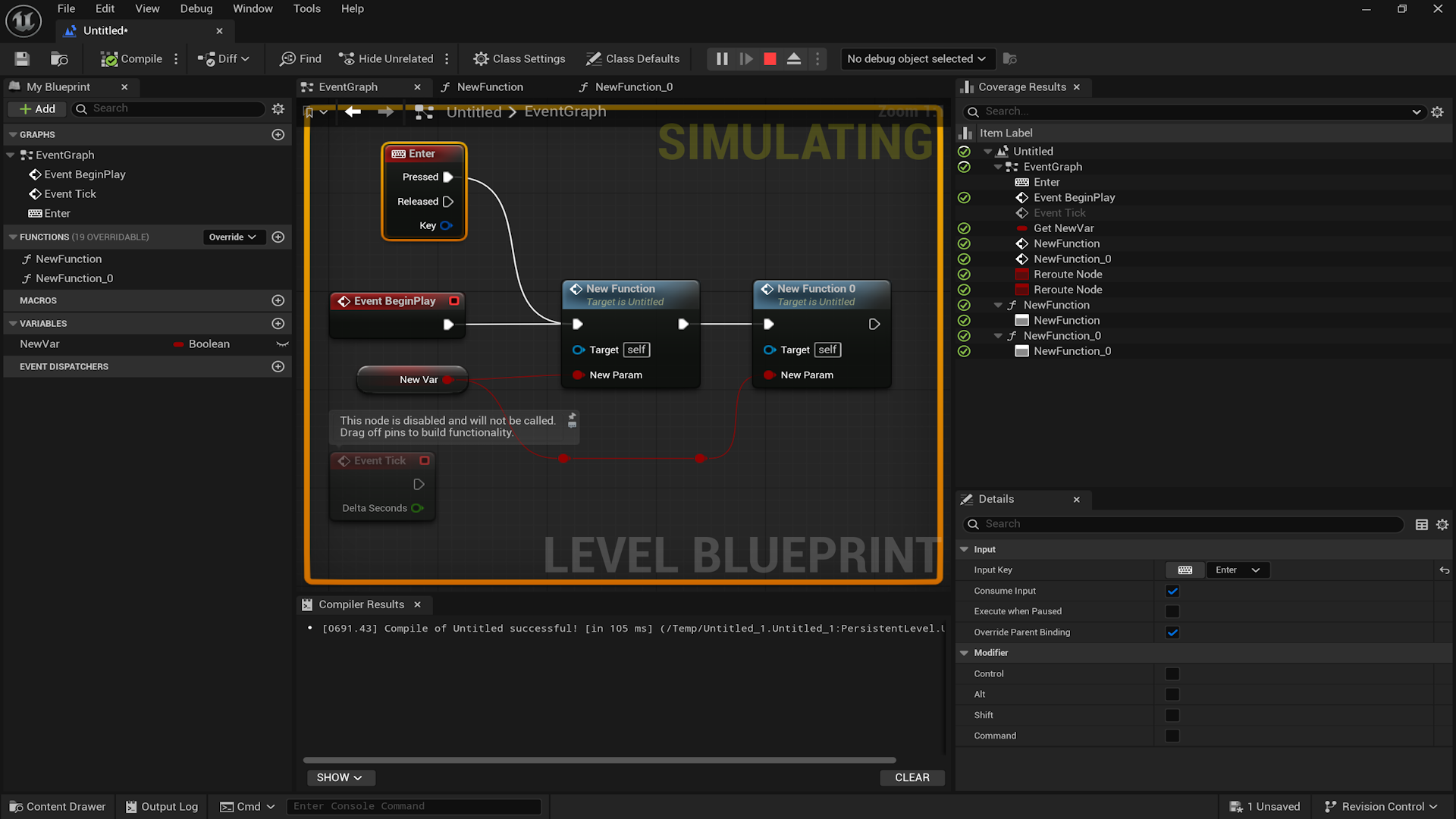Open the debug object selector dropdown

tap(916, 58)
